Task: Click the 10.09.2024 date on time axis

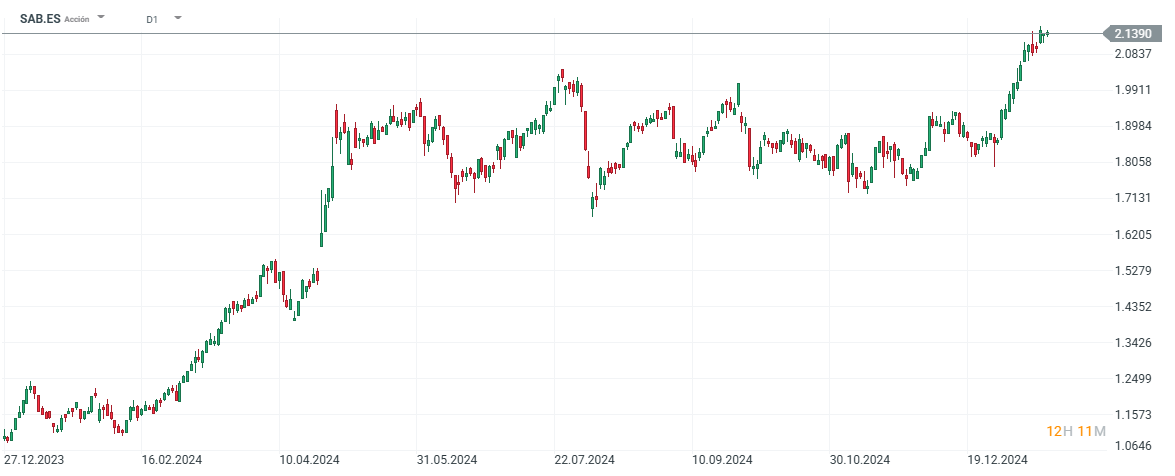Action: [x=722, y=460]
